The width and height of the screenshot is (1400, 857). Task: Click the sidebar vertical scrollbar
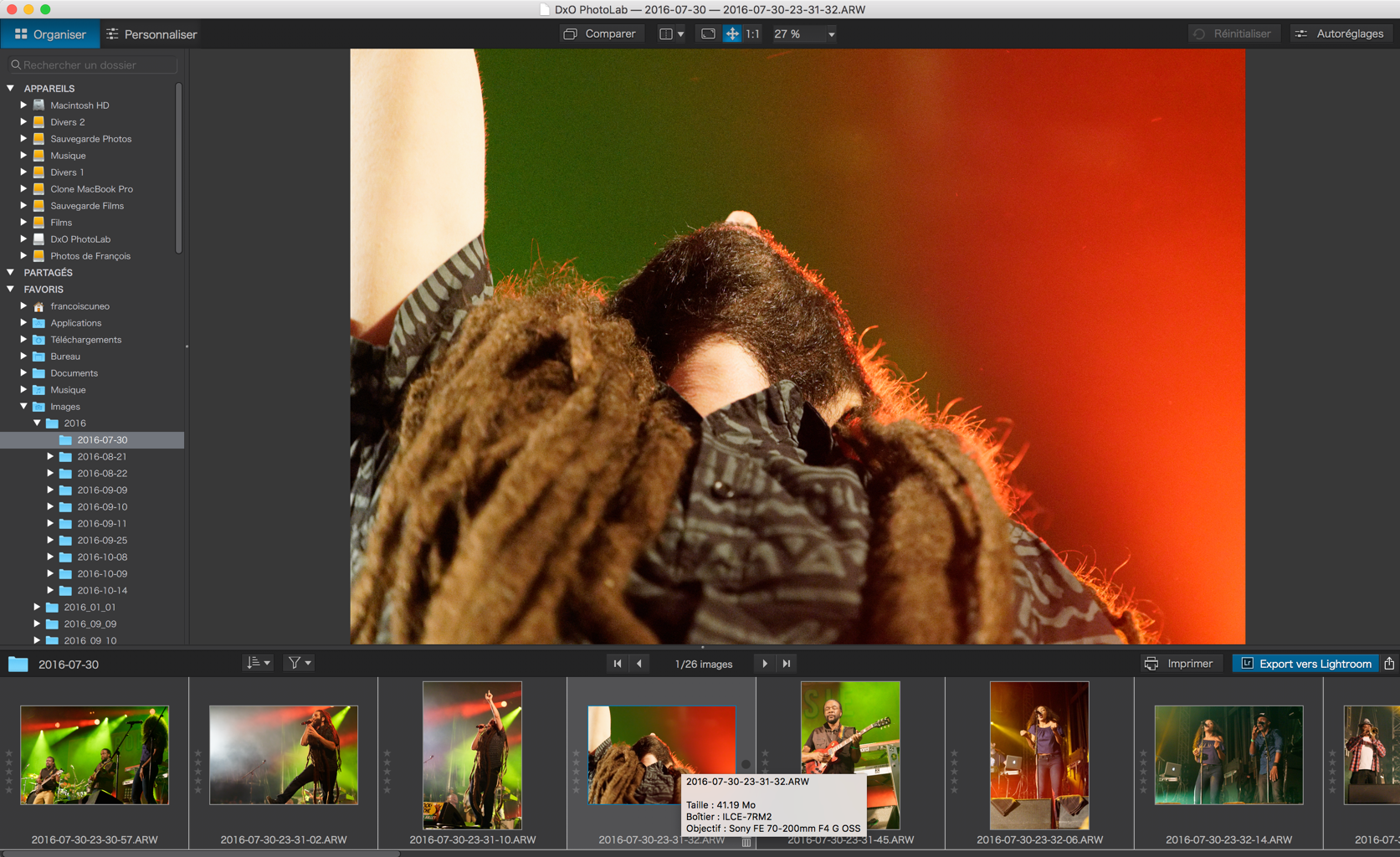coord(179,167)
